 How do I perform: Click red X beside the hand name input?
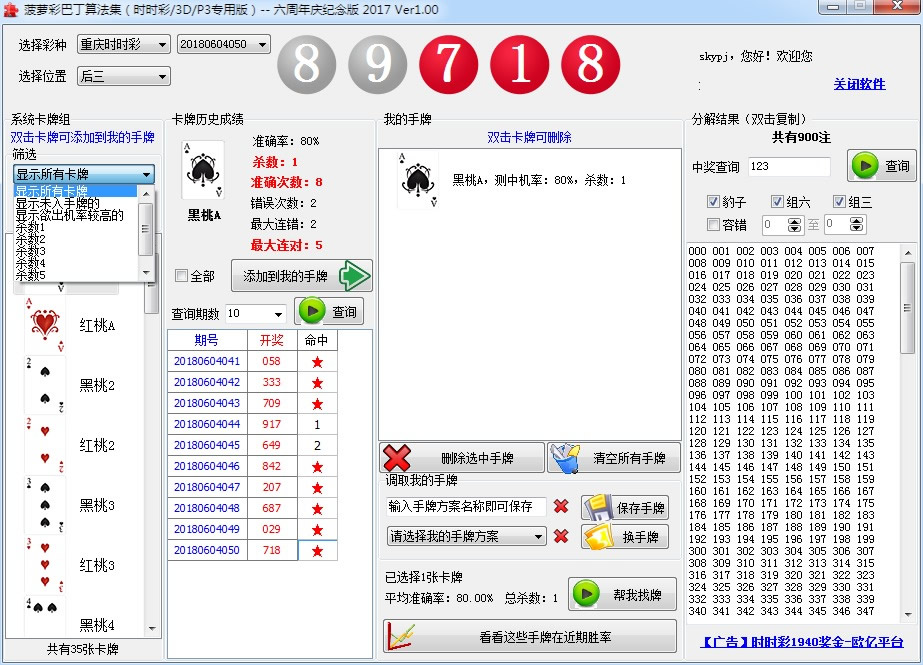561,507
